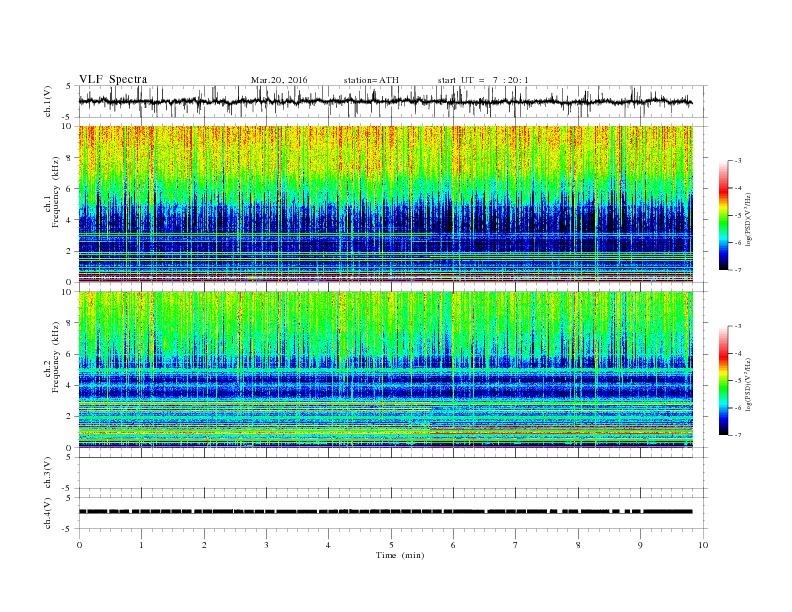Click the "ch.1(V)" waveform axis label
792x612 pixels.
pyautogui.click(x=47, y=101)
